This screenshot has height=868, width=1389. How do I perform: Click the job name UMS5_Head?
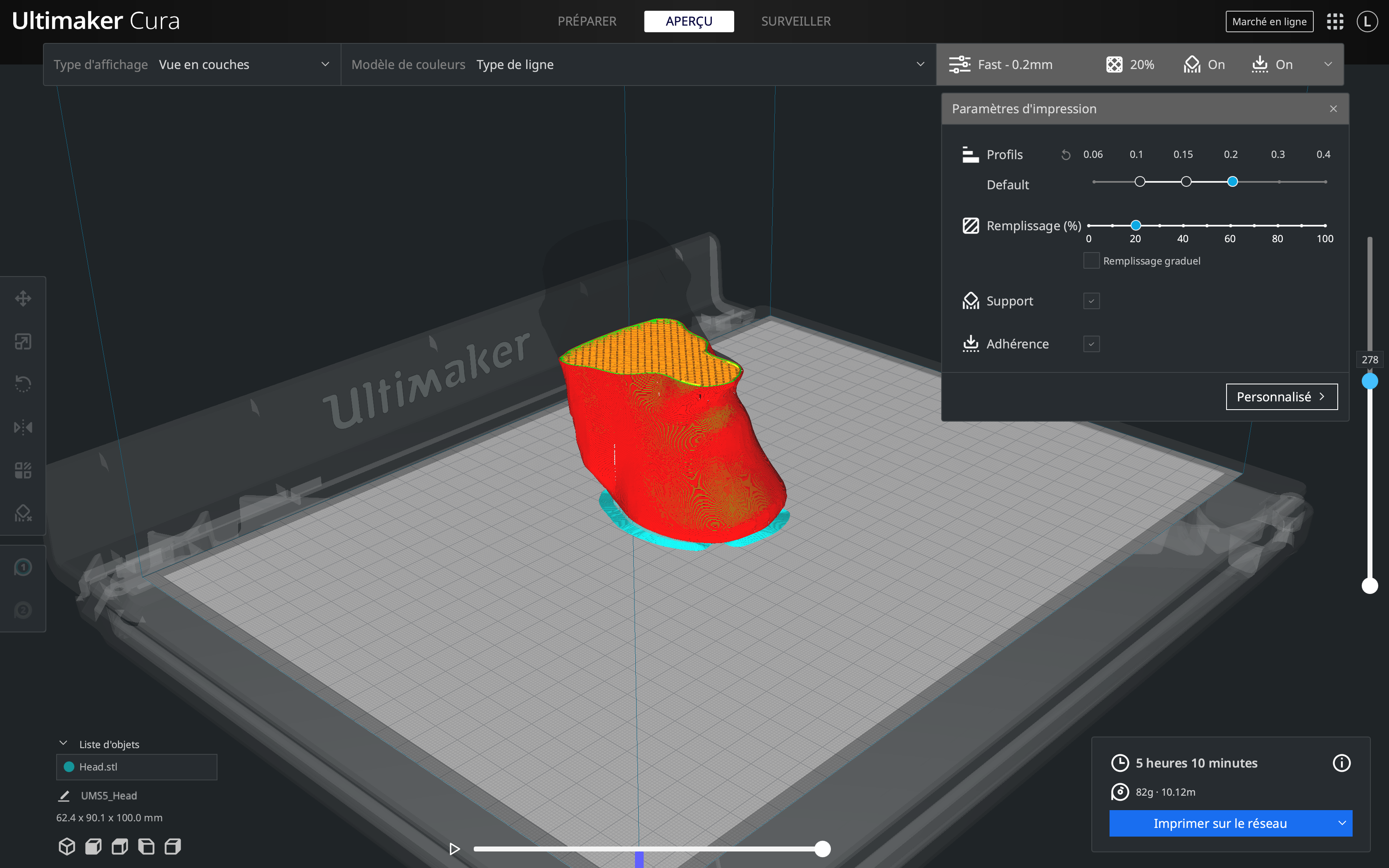pos(109,796)
